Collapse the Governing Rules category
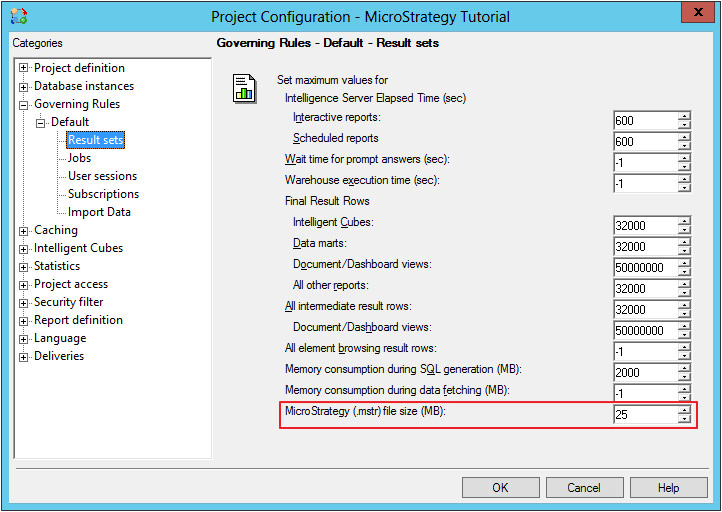The height and width of the screenshot is (512, 722). (23, 105)
